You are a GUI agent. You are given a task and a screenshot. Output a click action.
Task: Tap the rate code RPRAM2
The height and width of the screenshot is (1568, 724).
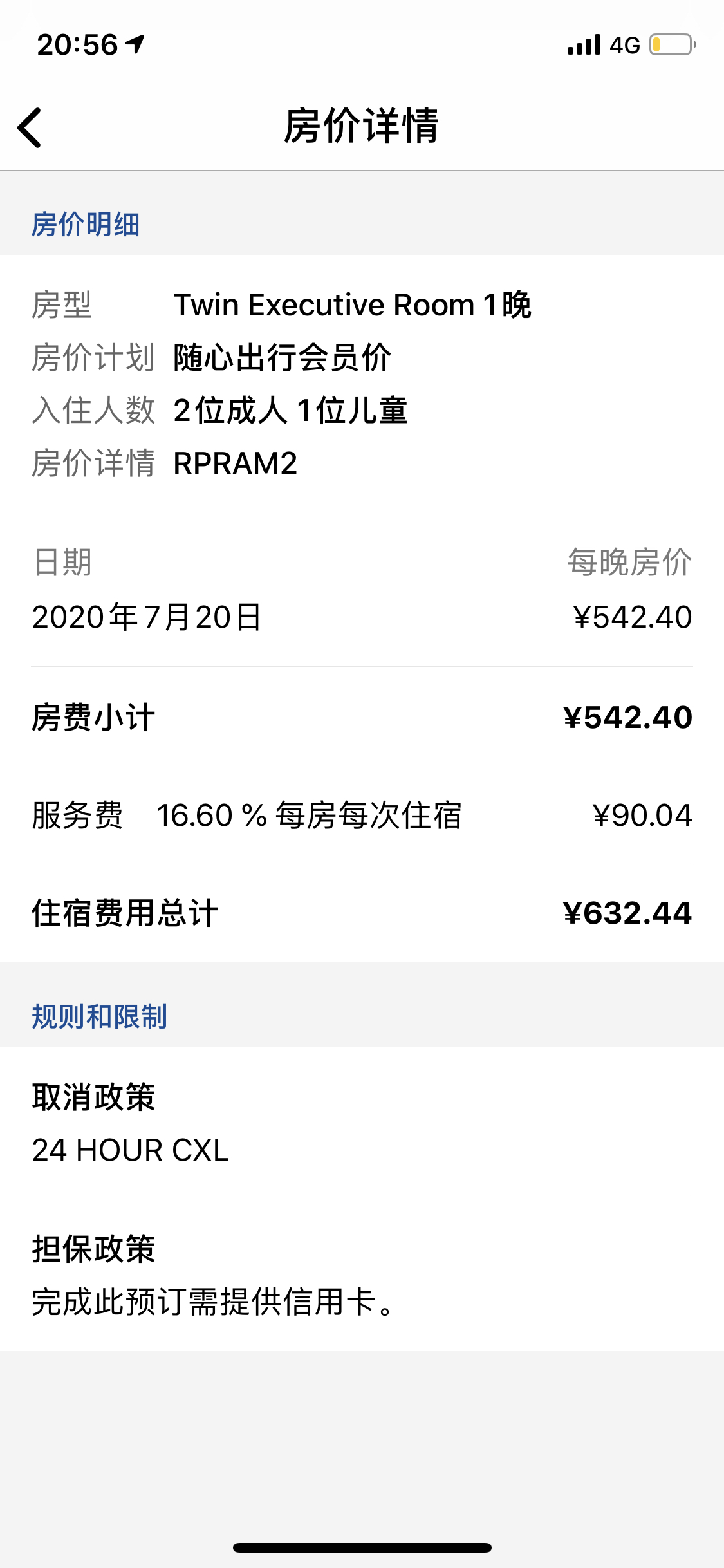point(236,463)
